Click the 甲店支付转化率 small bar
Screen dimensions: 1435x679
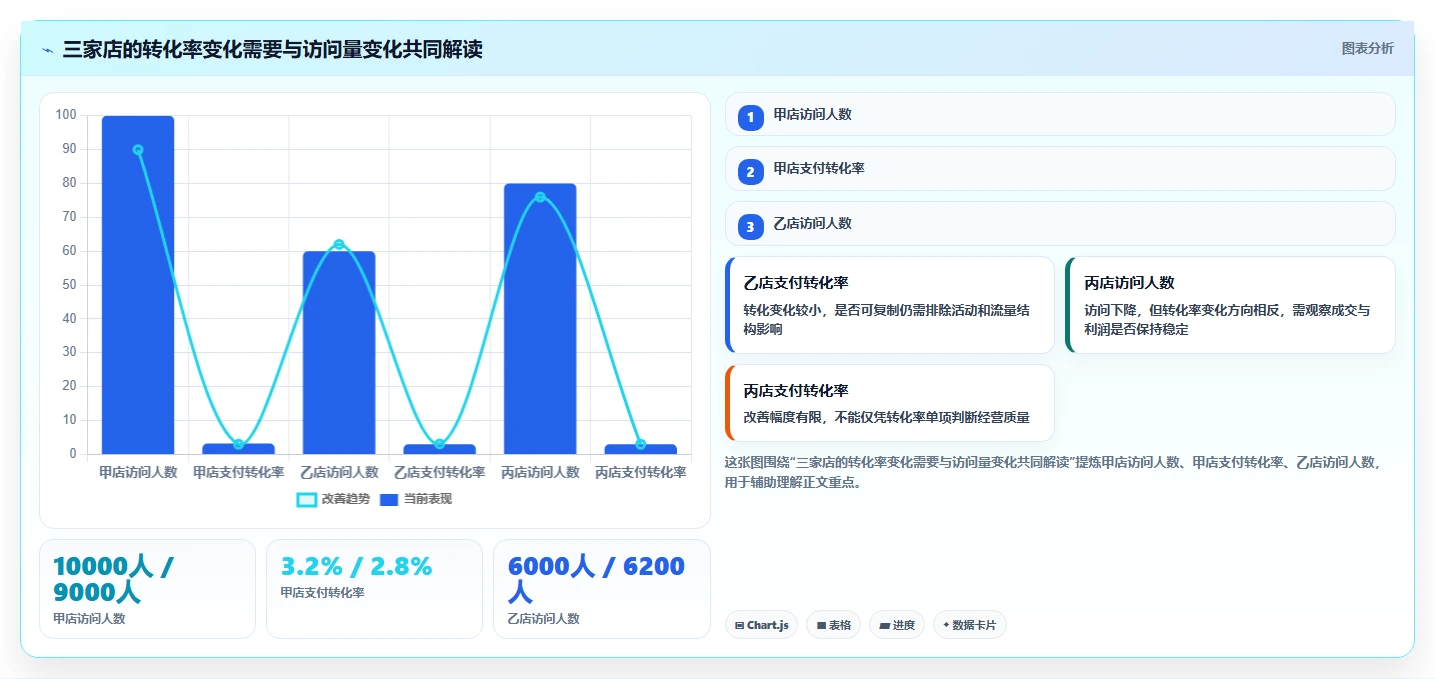pos(238,449)
